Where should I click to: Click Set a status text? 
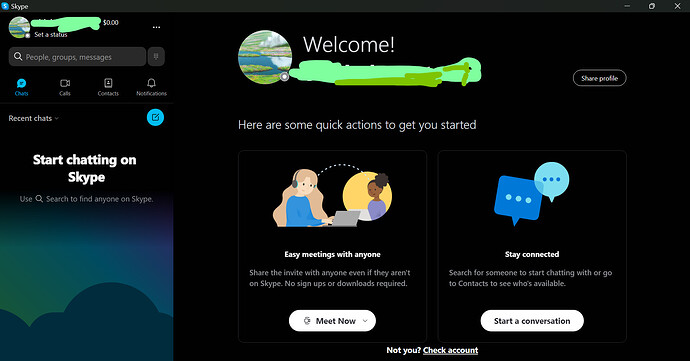51,34
